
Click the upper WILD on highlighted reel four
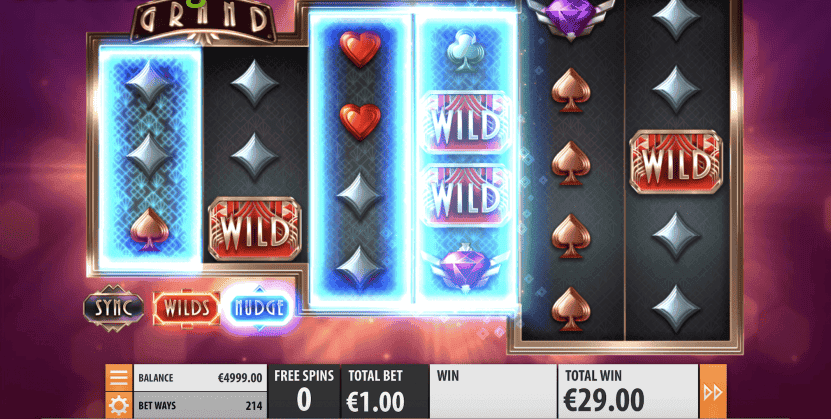coord(465,122)
